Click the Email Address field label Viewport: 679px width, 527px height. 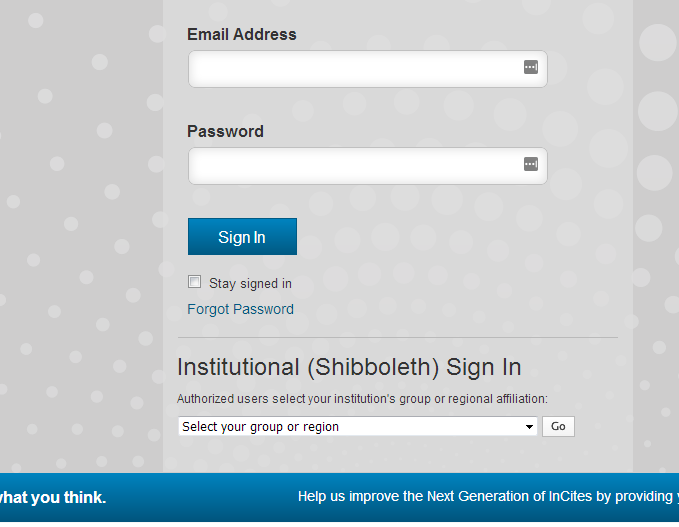tap(242, 34)
